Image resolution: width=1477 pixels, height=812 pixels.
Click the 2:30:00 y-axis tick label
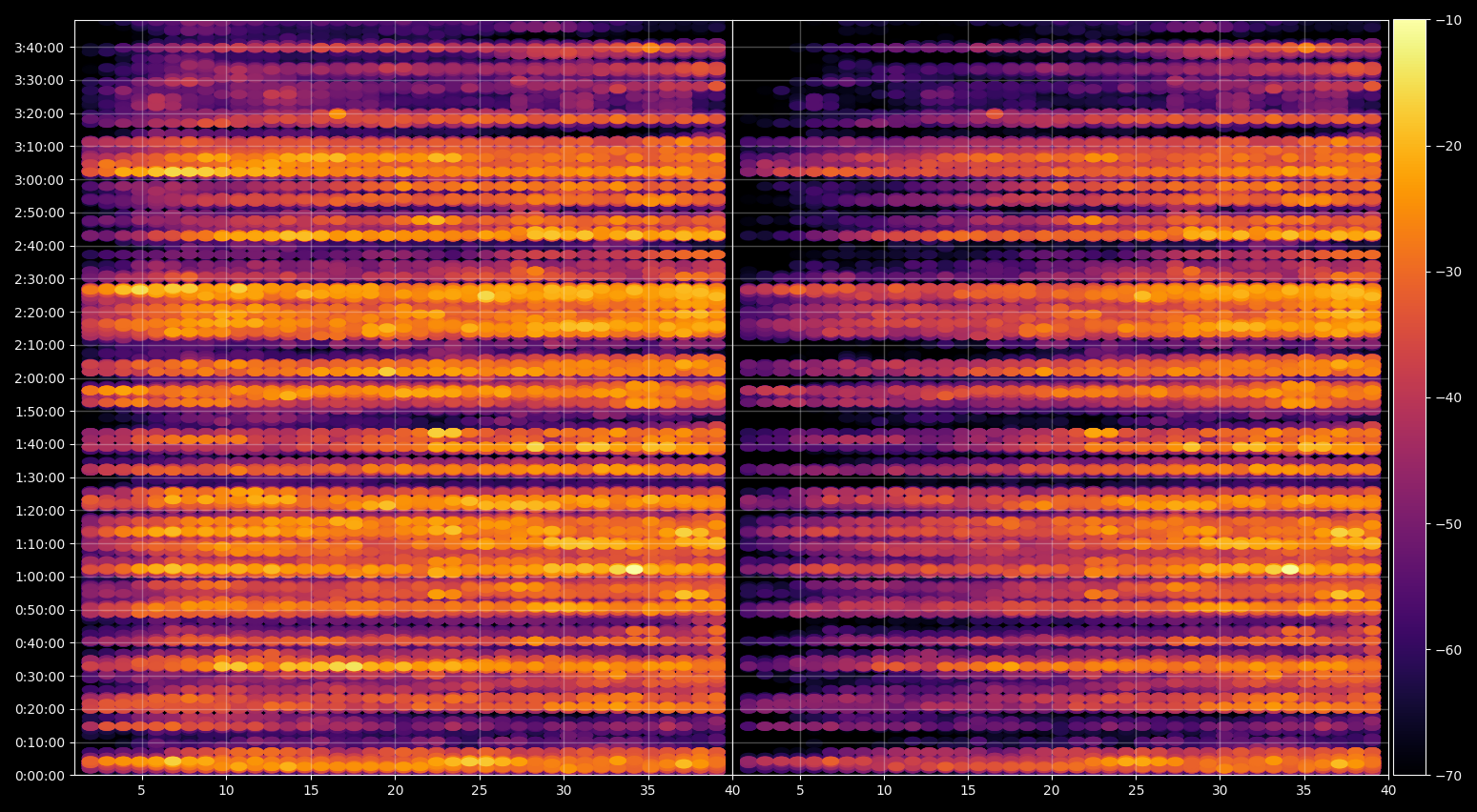click(x=39, y=279)
